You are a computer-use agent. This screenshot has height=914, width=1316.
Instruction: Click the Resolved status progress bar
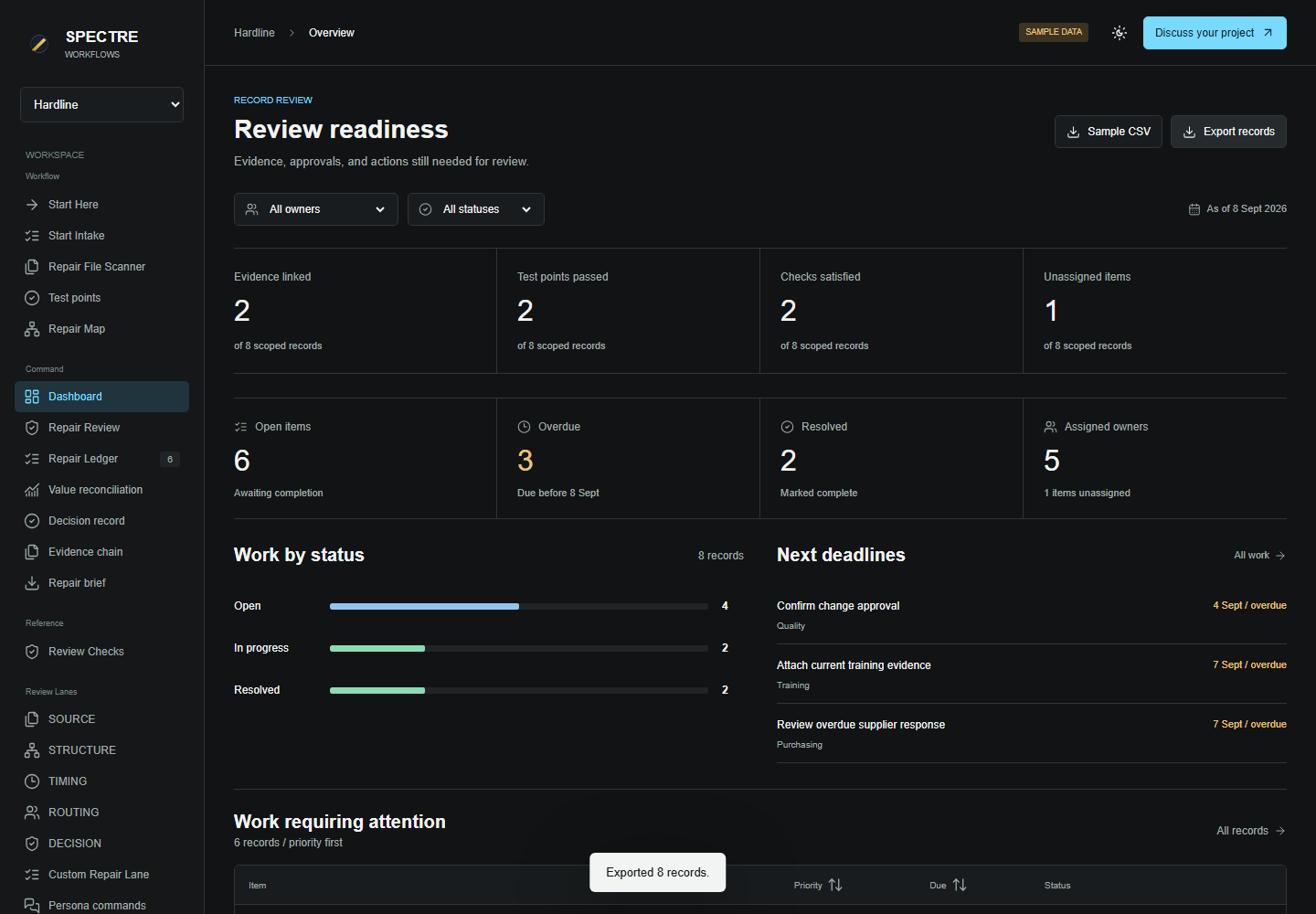coord(519,690)
